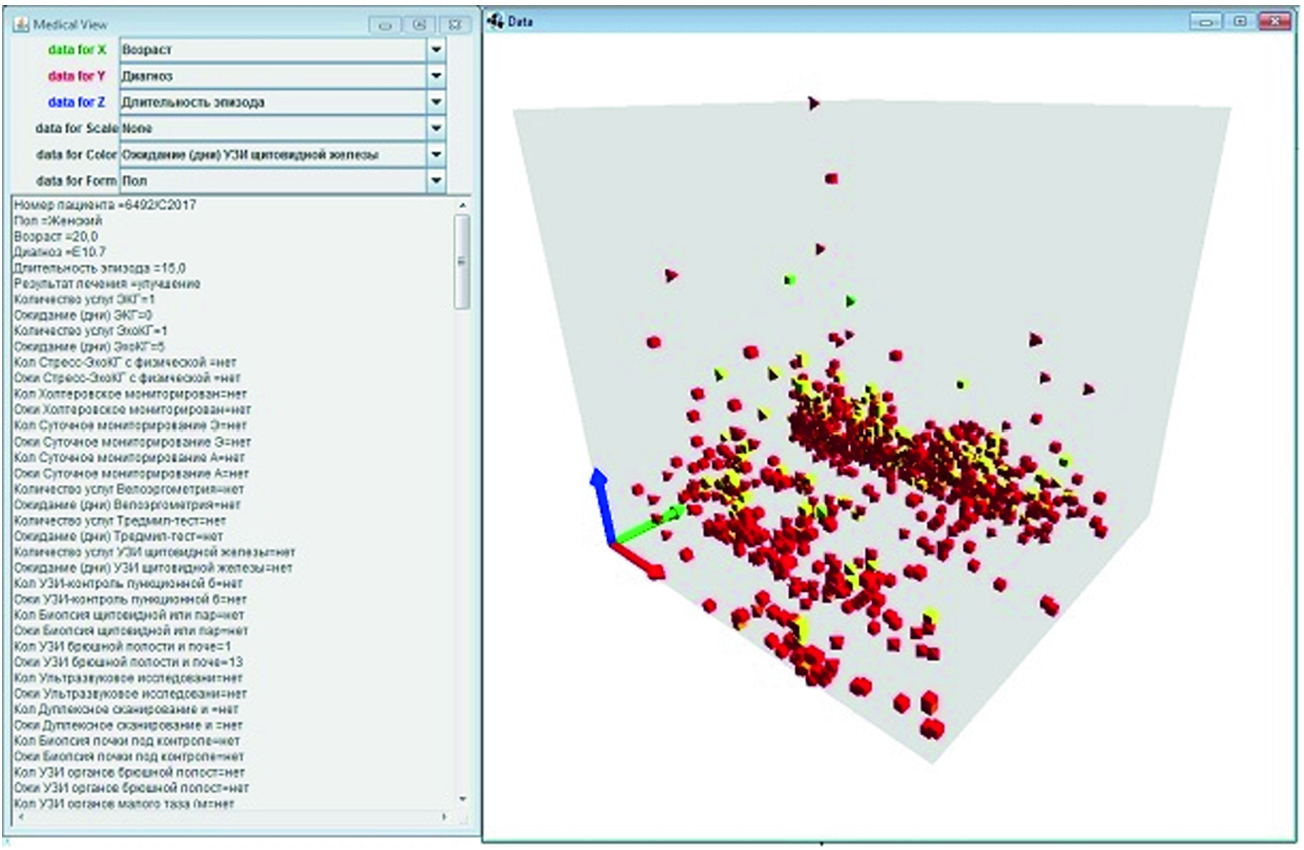
Task: Select 'Количество услуг Велоэргометрия=нет' line
Action: coord(129,489)
